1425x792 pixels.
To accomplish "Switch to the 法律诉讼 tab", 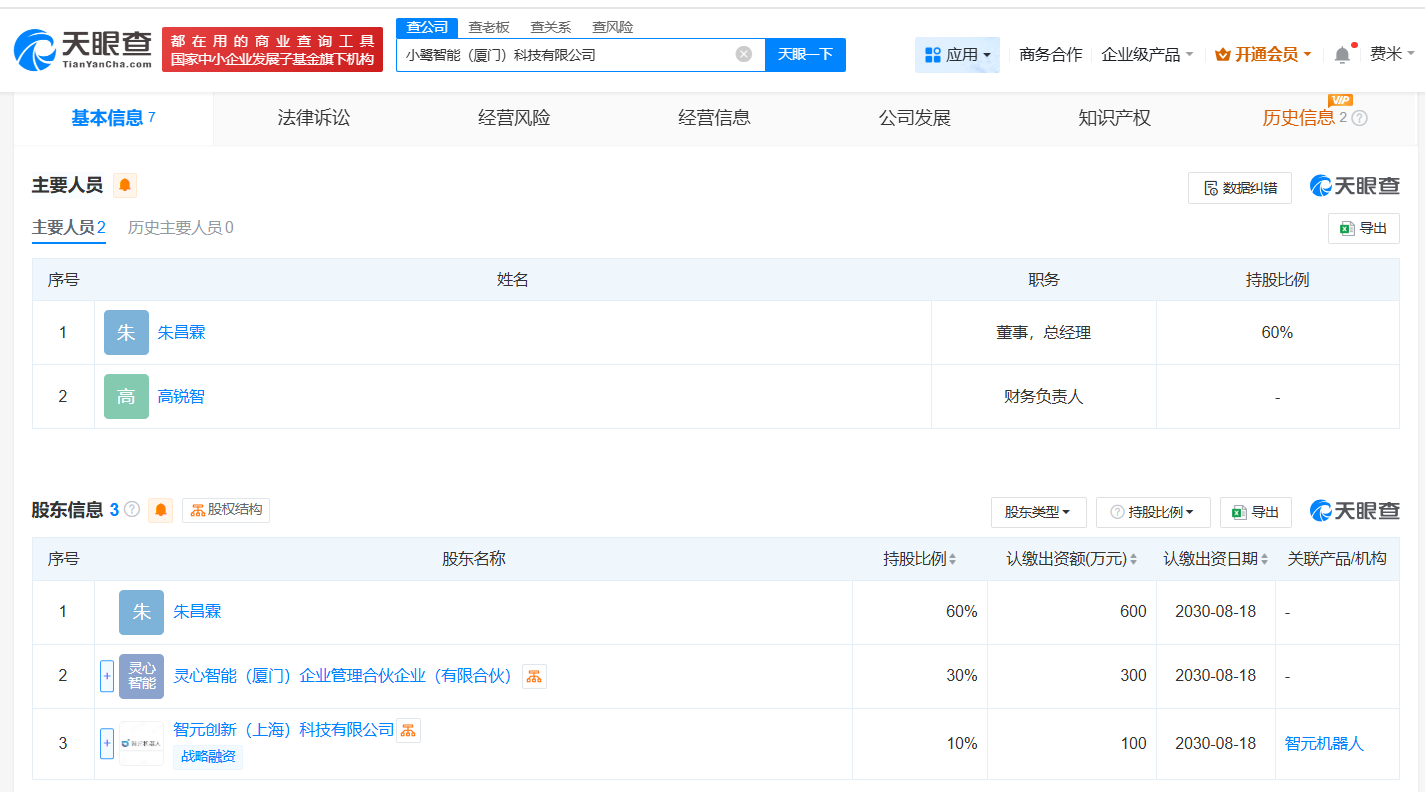I will (313, 117).
